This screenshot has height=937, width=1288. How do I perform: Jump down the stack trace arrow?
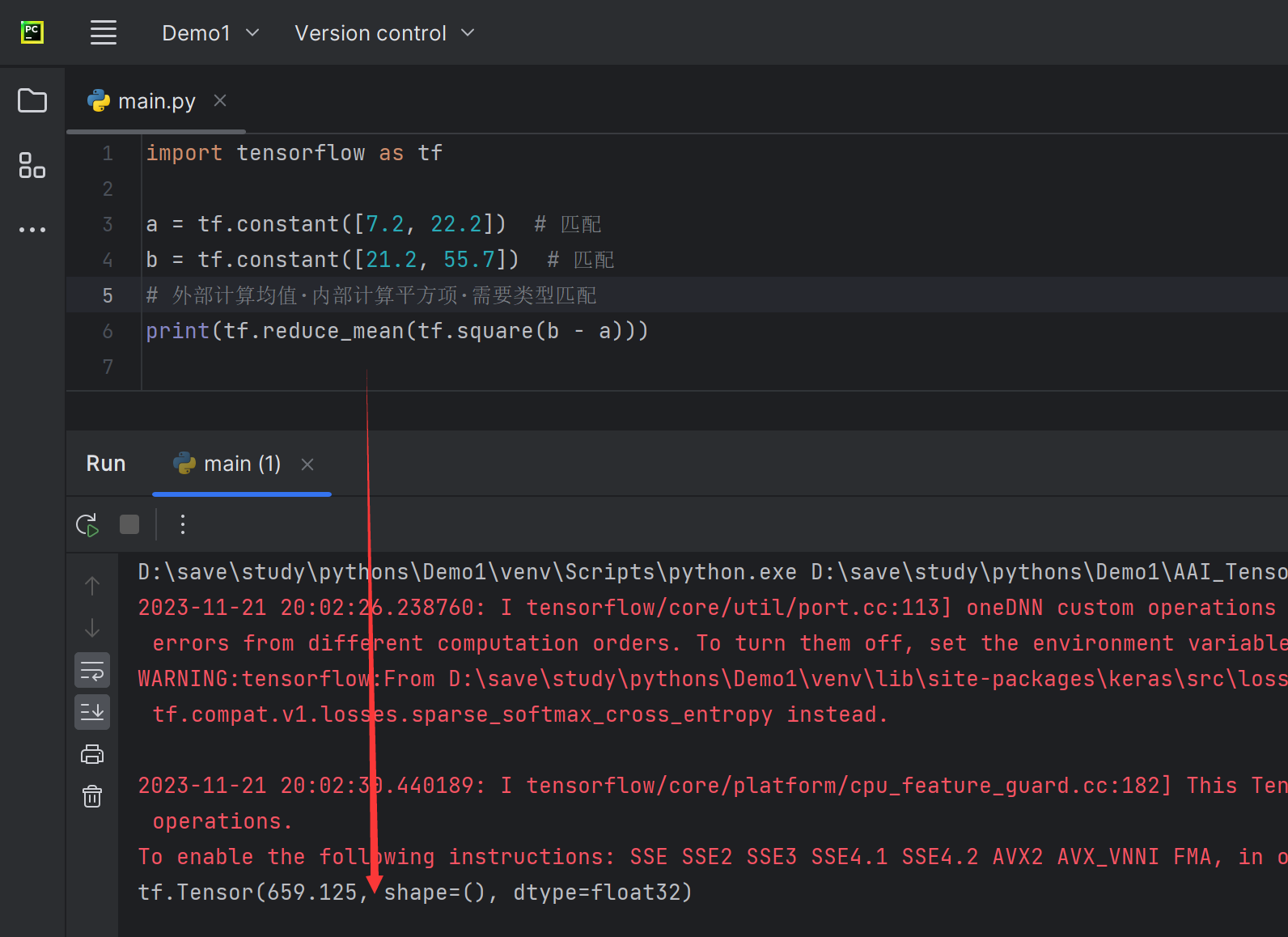92,627
